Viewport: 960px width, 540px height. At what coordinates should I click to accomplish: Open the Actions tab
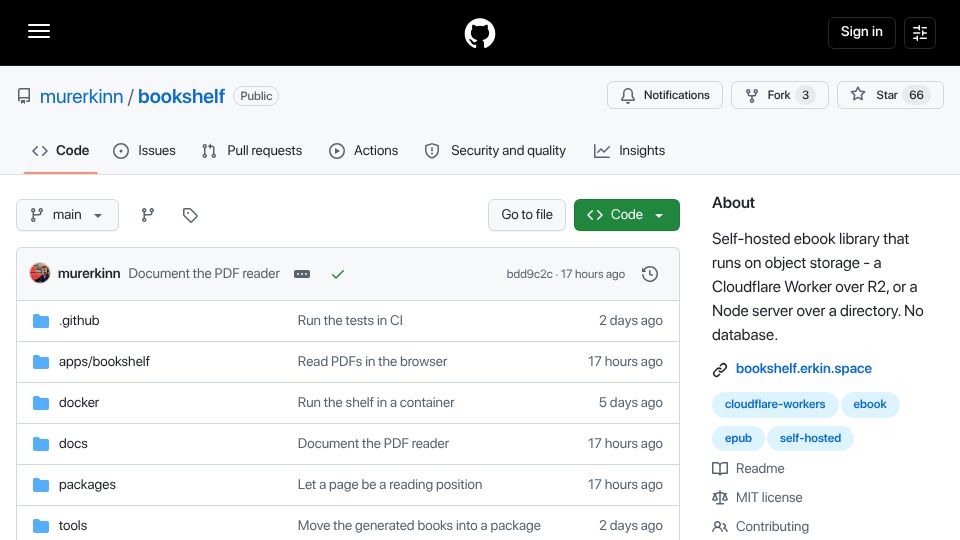pos(364,151)
